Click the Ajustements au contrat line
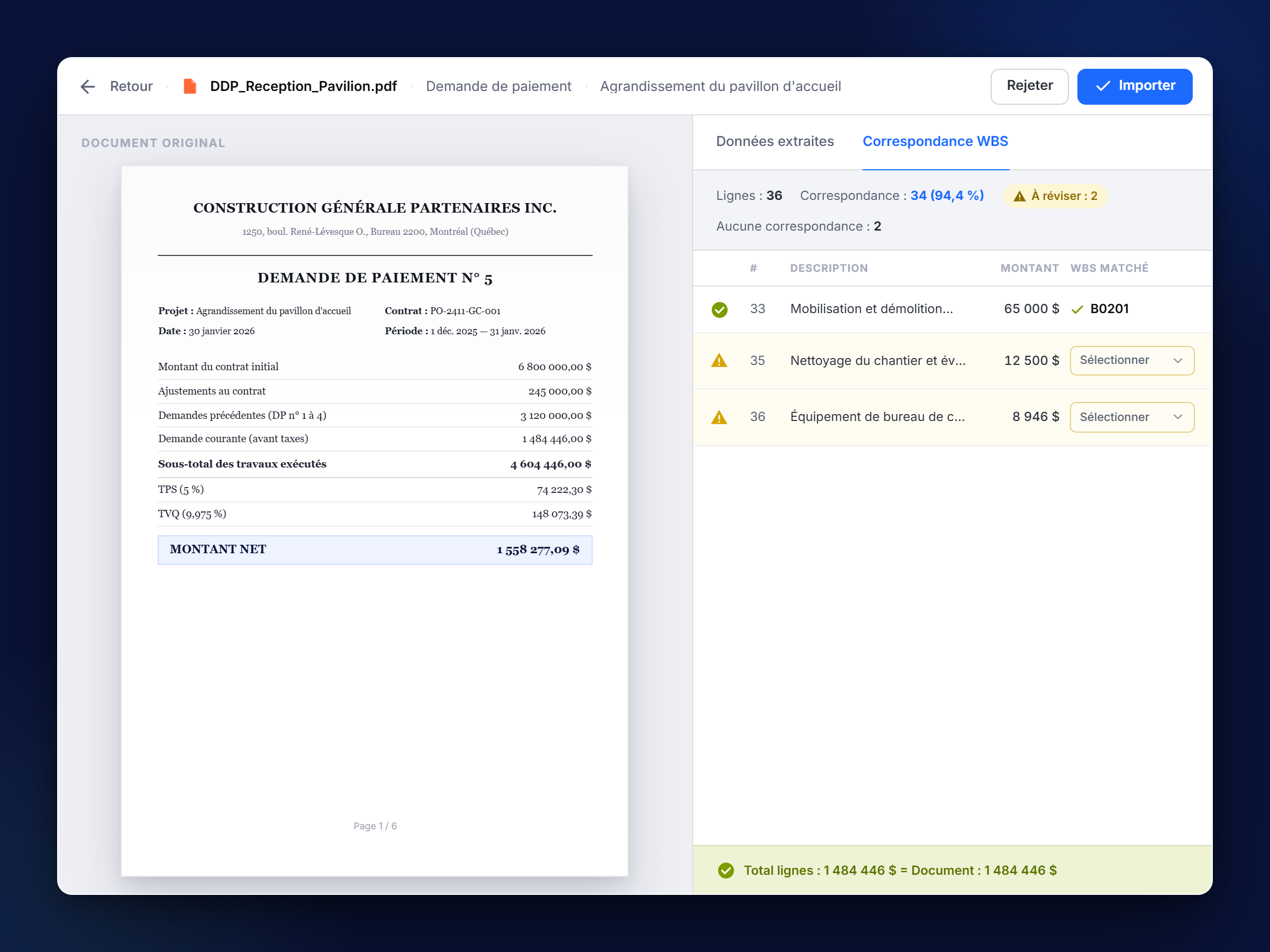This screenshot has height=952, width=1270. point(374,391)
